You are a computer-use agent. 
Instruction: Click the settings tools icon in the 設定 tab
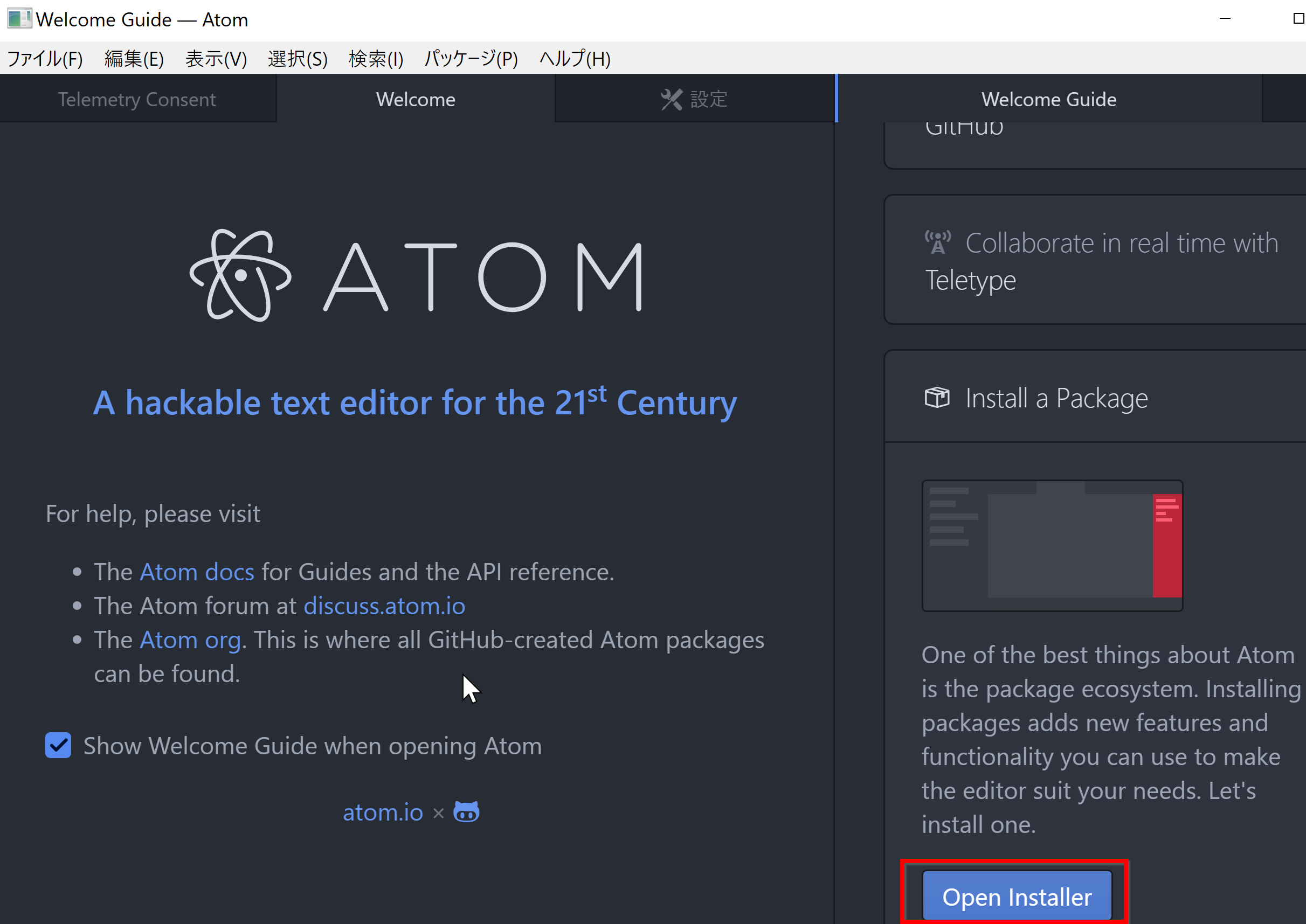point(671,100)
